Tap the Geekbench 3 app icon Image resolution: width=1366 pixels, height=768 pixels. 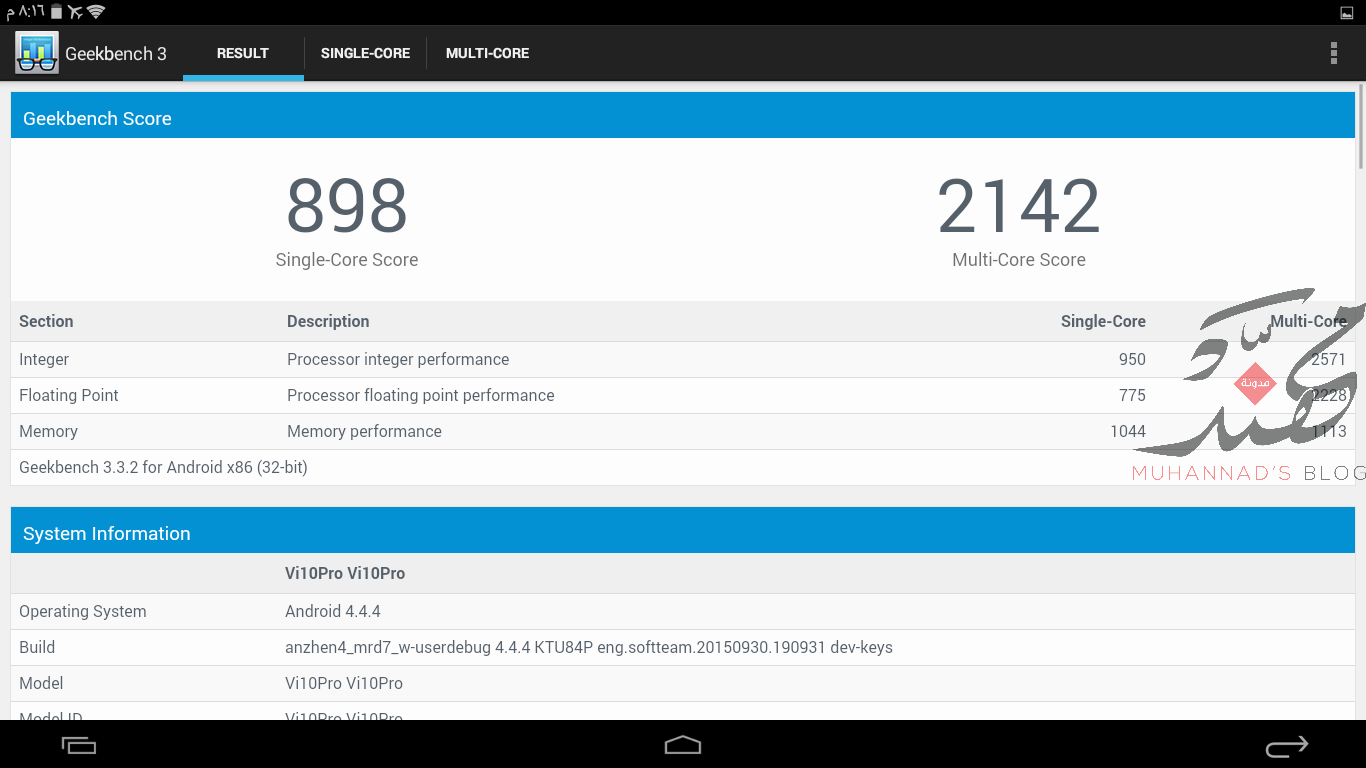37,53
